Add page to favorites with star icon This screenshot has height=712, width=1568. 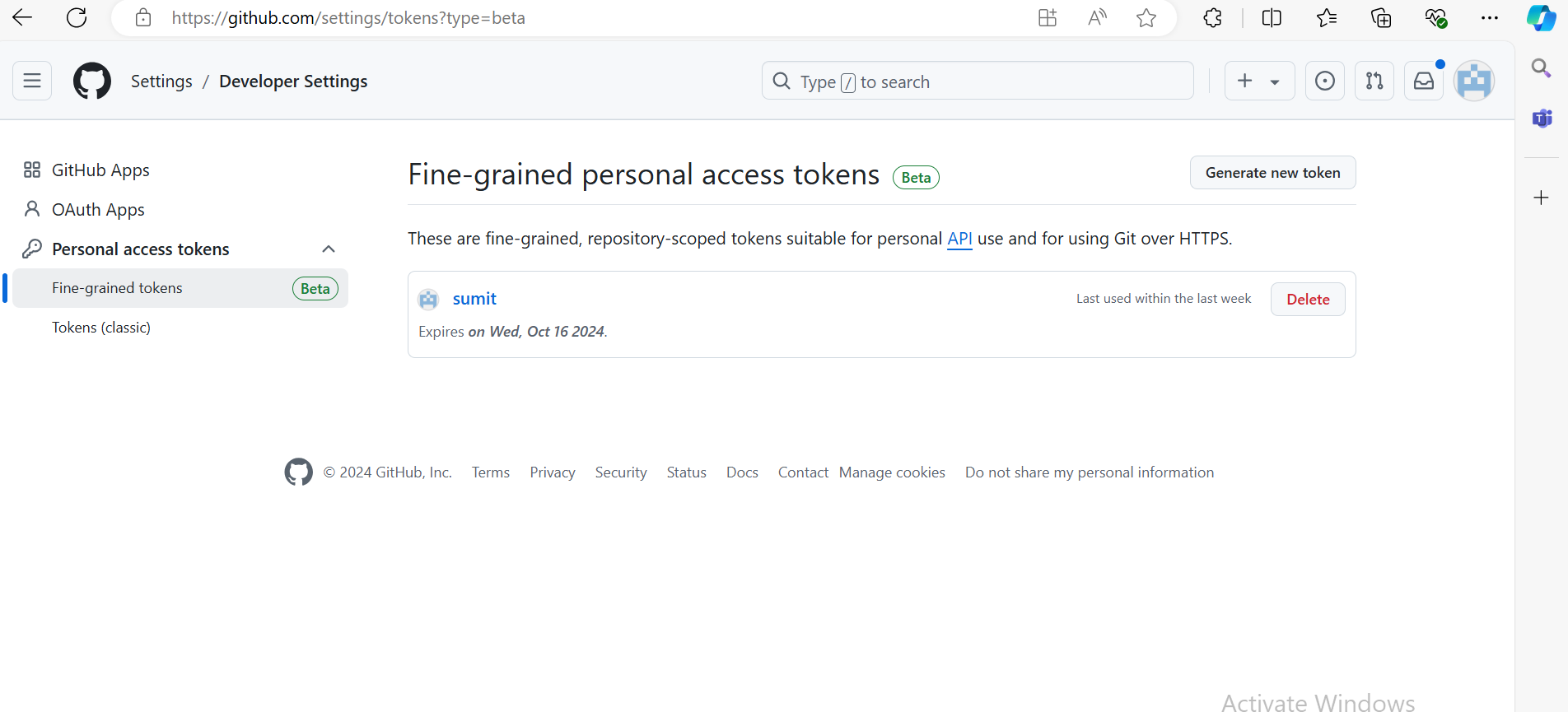(1146, 18)
